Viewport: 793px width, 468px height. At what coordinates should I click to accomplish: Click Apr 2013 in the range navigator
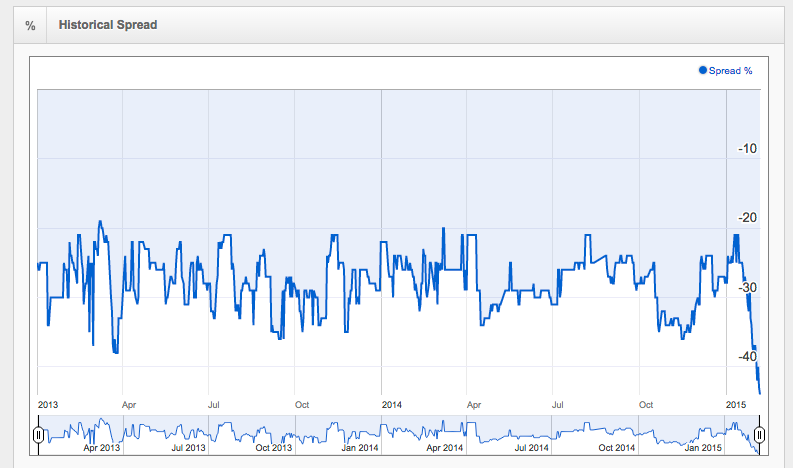point(102,448)
